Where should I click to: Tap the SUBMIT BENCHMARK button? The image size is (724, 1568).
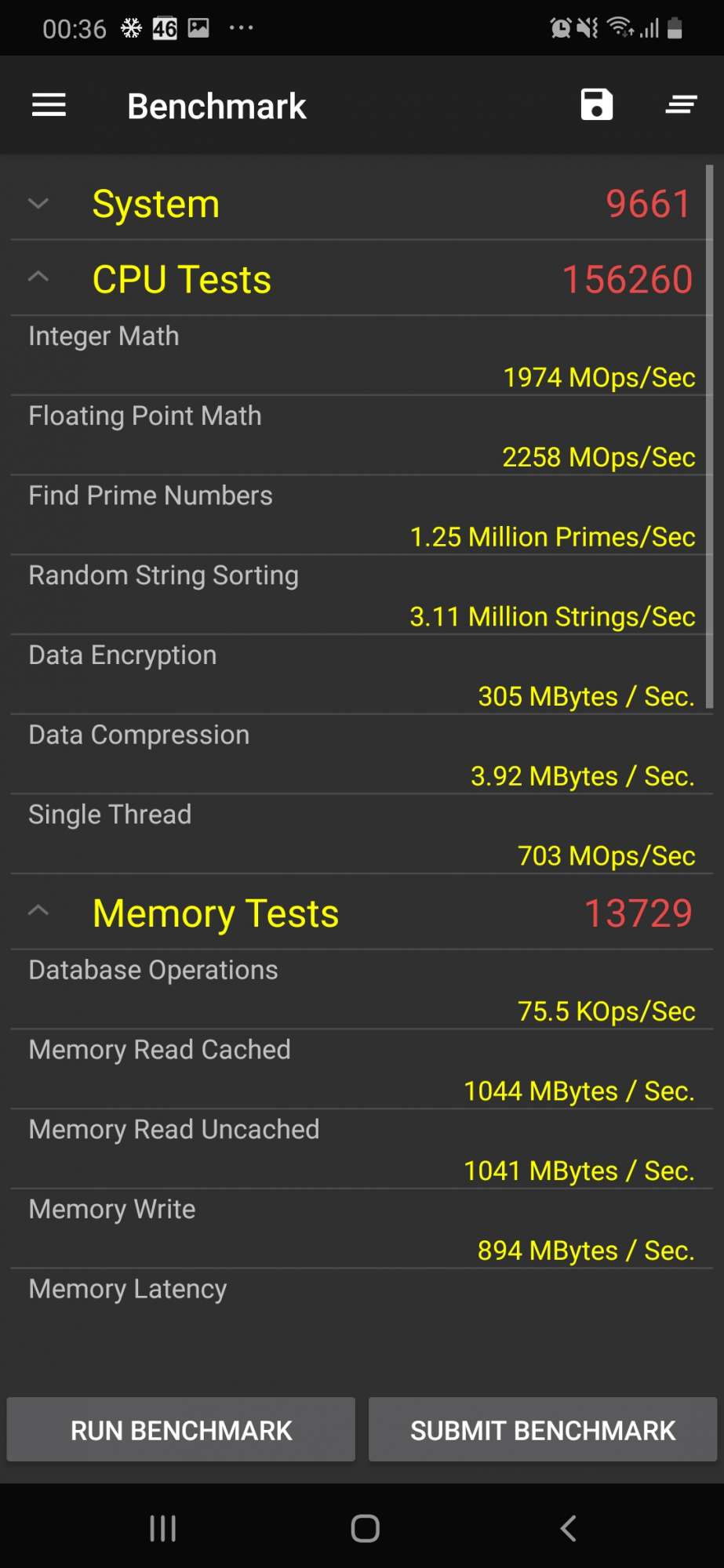coord(543,1430)
